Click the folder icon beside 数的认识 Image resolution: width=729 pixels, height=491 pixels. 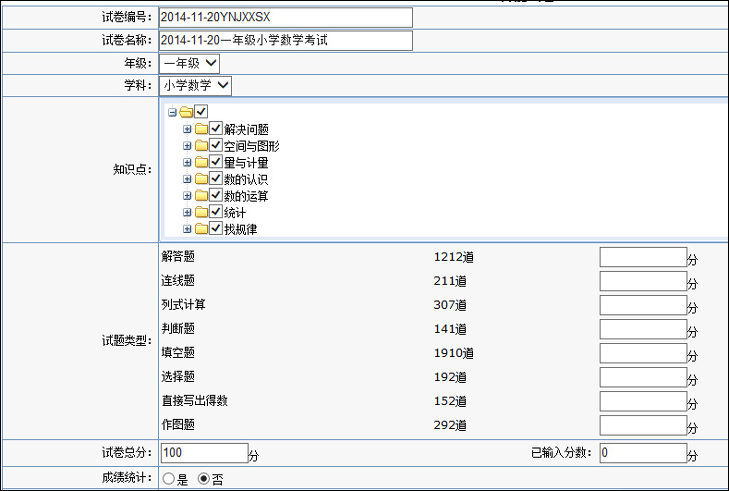click(x=201, y=179)
